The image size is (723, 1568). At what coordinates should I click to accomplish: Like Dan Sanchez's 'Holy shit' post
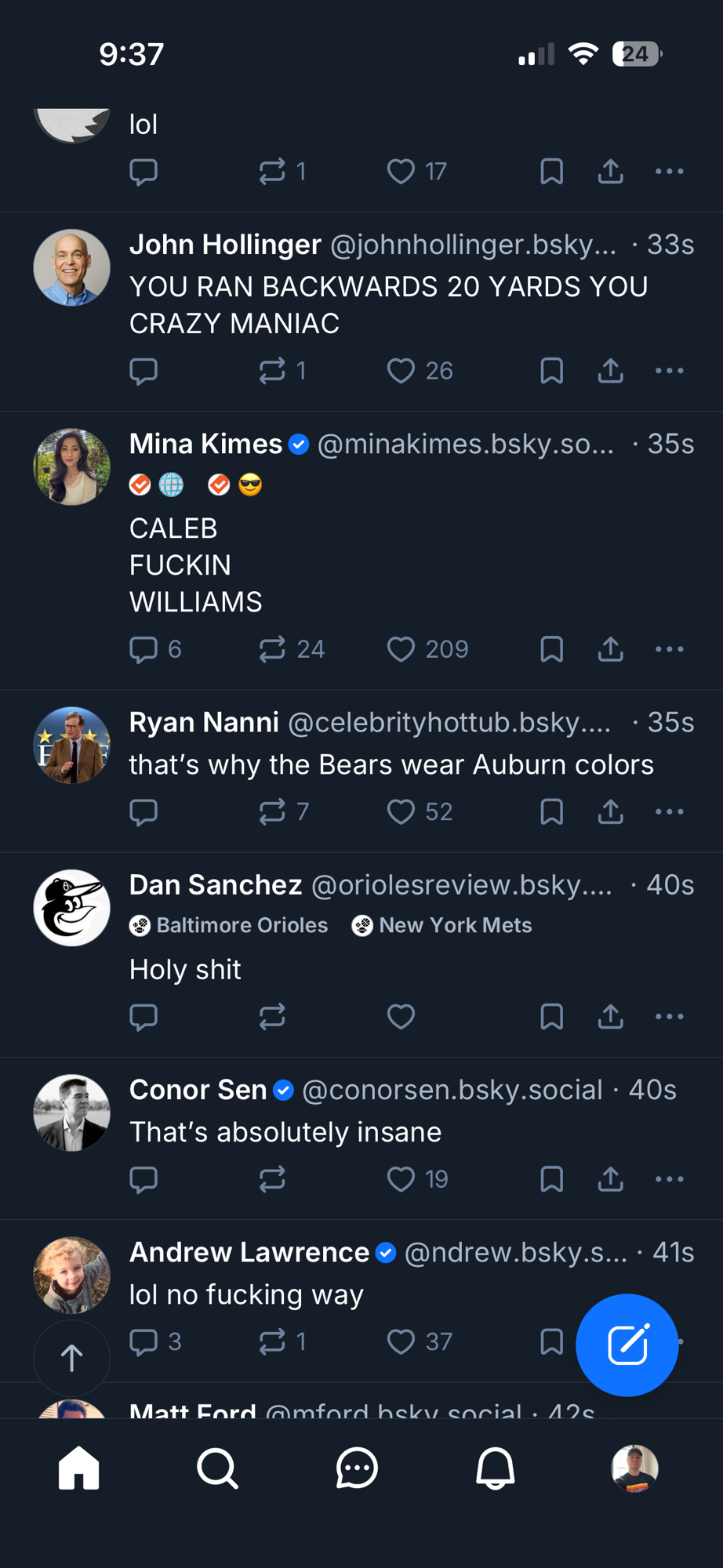click(401, 1017)
